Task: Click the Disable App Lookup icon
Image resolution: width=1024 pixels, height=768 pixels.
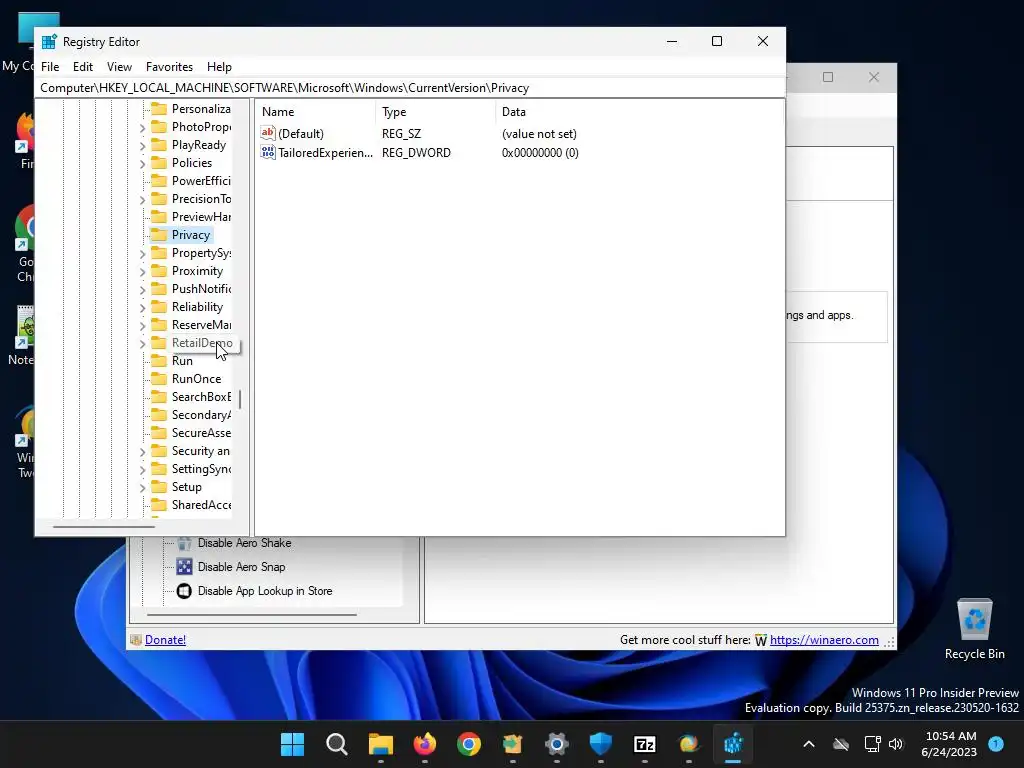Action: tap(184, 591)
